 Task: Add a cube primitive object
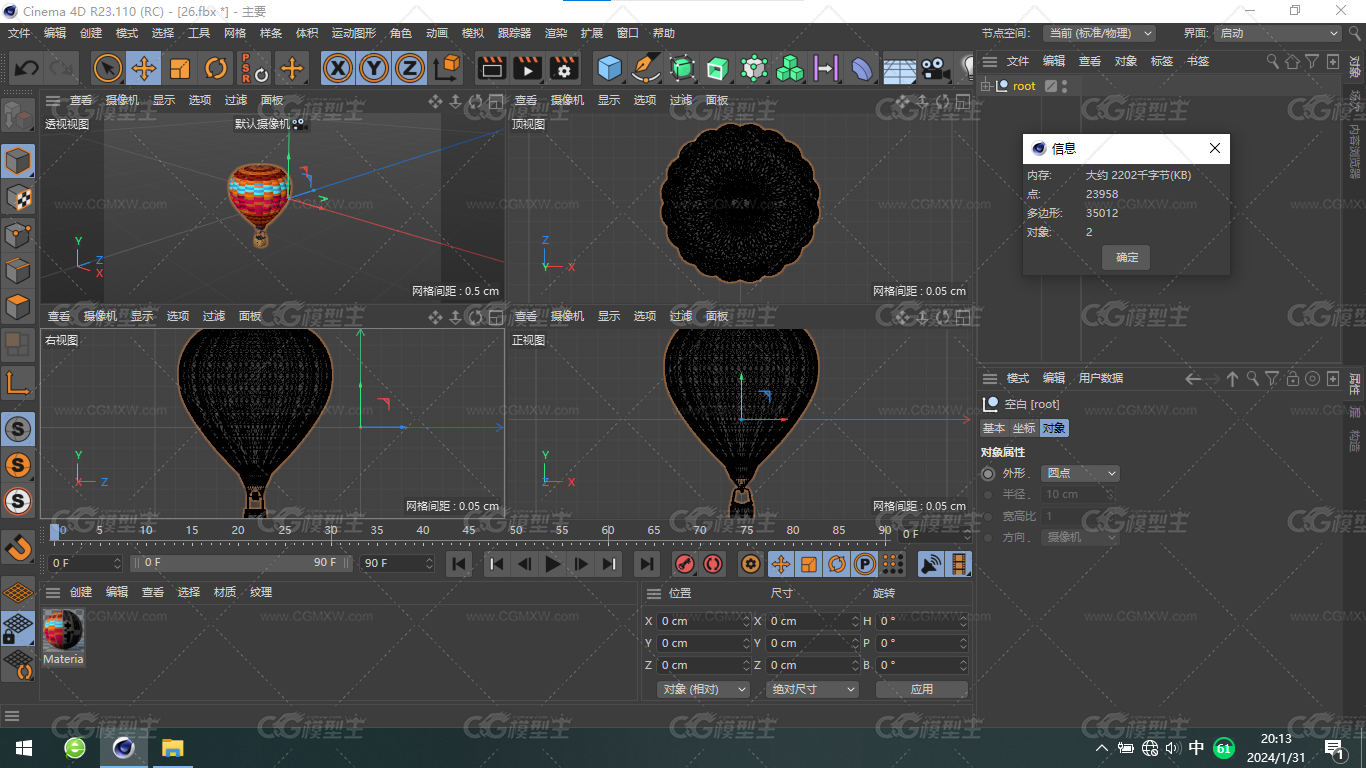609,68
